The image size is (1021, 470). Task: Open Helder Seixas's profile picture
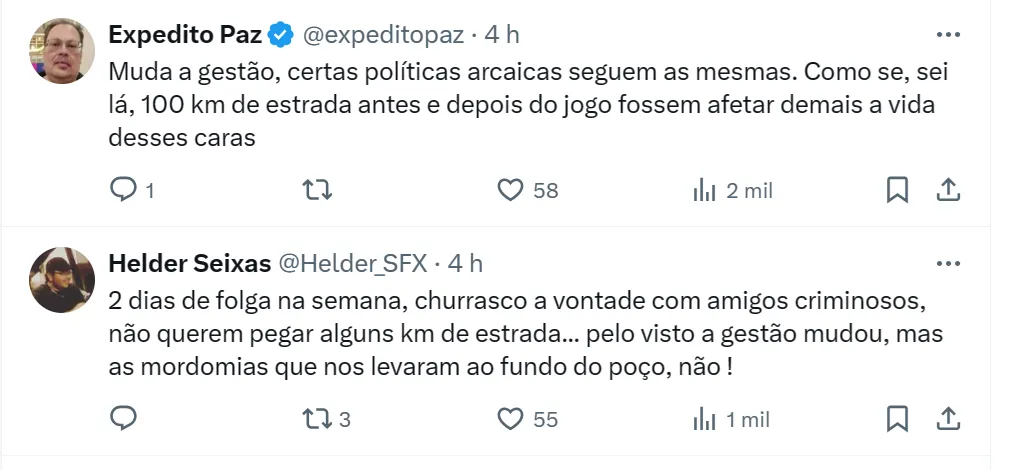pos(62,280)
